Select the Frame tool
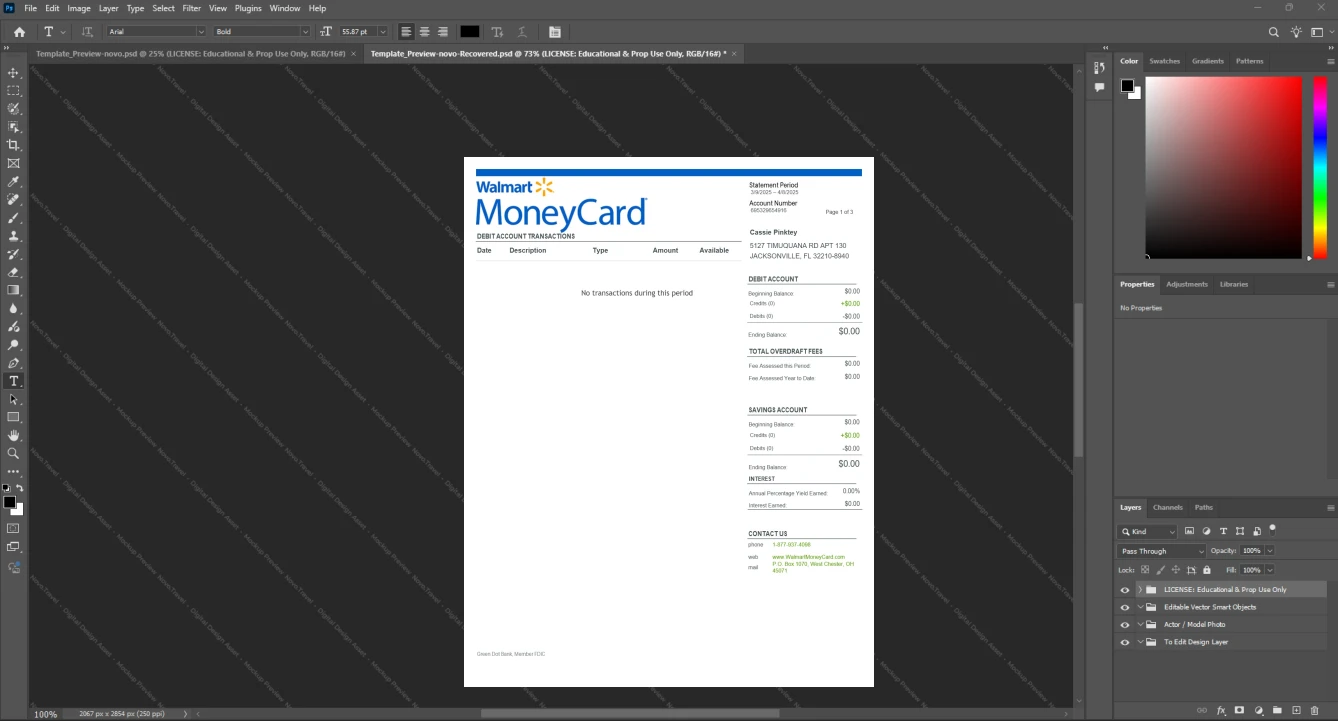 point(13,163)
